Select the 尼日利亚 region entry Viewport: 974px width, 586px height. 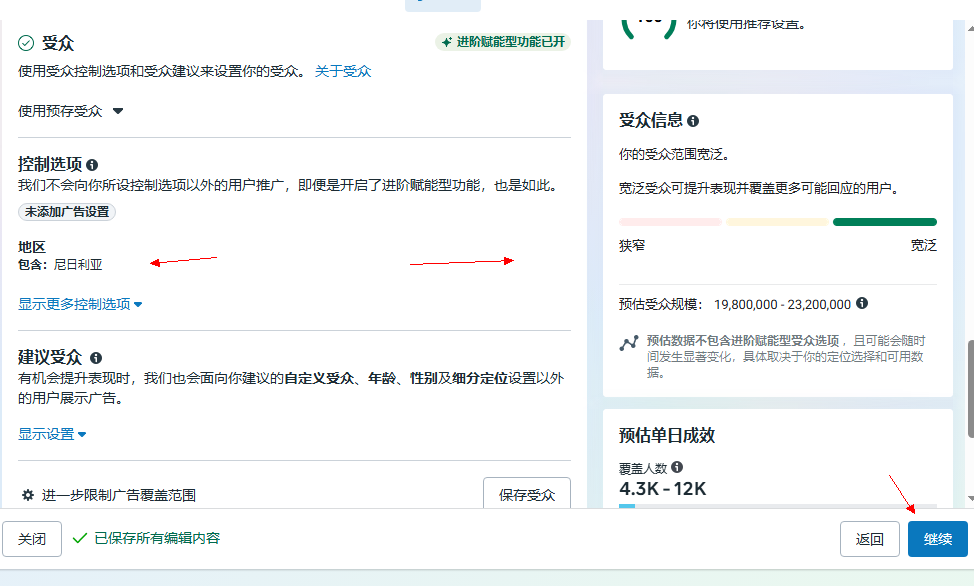tap(78, 264)
